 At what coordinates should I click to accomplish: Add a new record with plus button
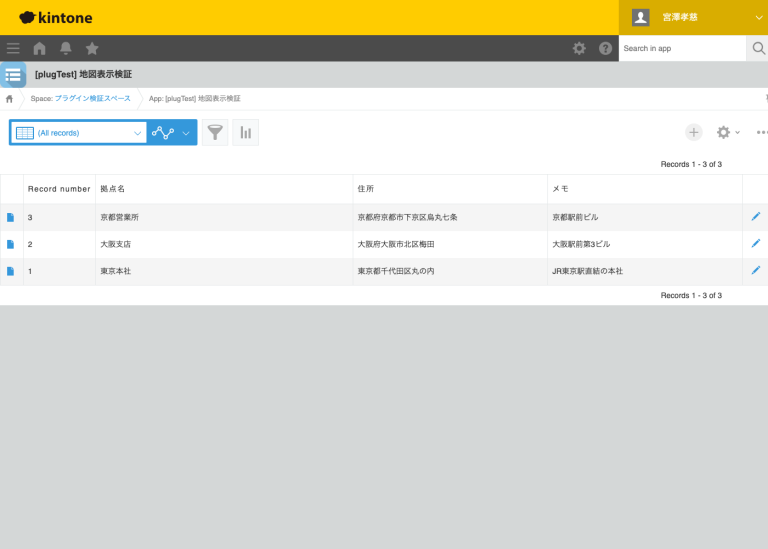pos(694,132)
